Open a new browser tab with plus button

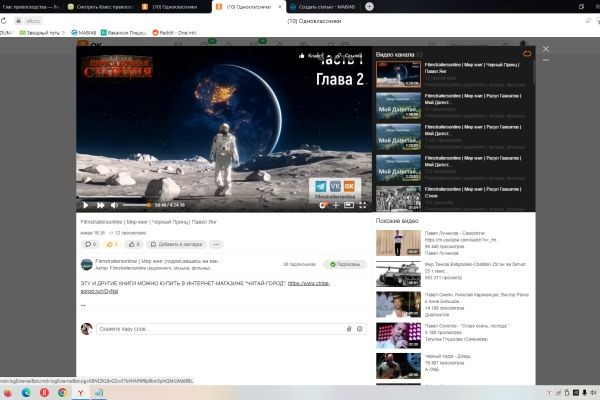click(x=369, y=7)
